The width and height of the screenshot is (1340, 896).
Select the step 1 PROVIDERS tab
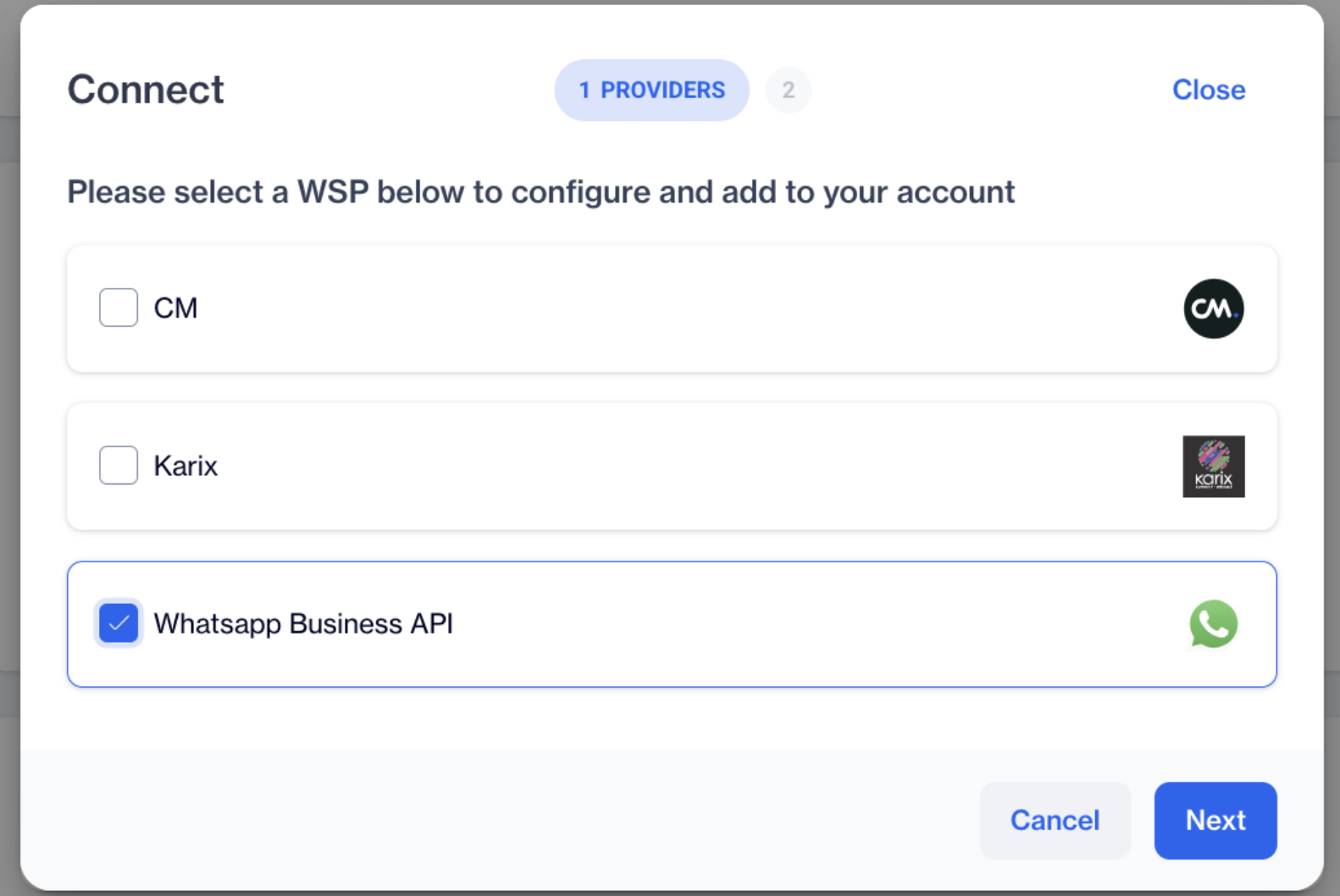point(651,90)
